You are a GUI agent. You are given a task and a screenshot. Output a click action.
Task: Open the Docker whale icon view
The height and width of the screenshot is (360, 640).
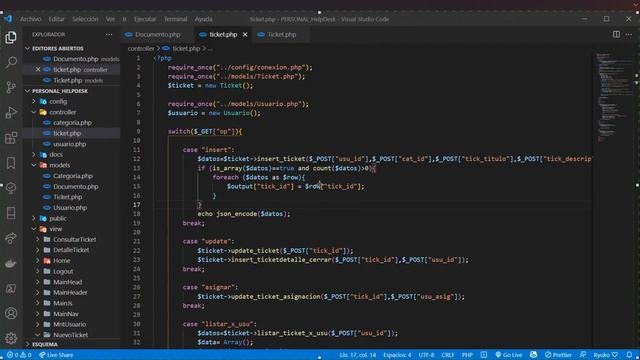pyautogui.click(x=11, y=263)
